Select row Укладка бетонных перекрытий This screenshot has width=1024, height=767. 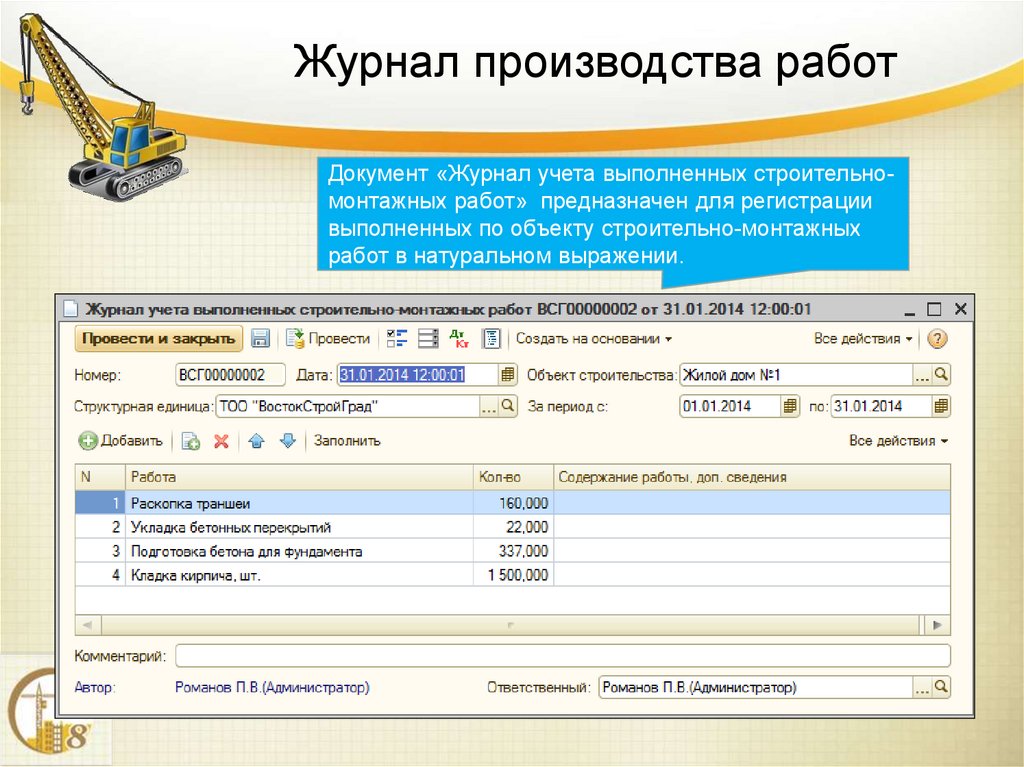coord(513,527)
